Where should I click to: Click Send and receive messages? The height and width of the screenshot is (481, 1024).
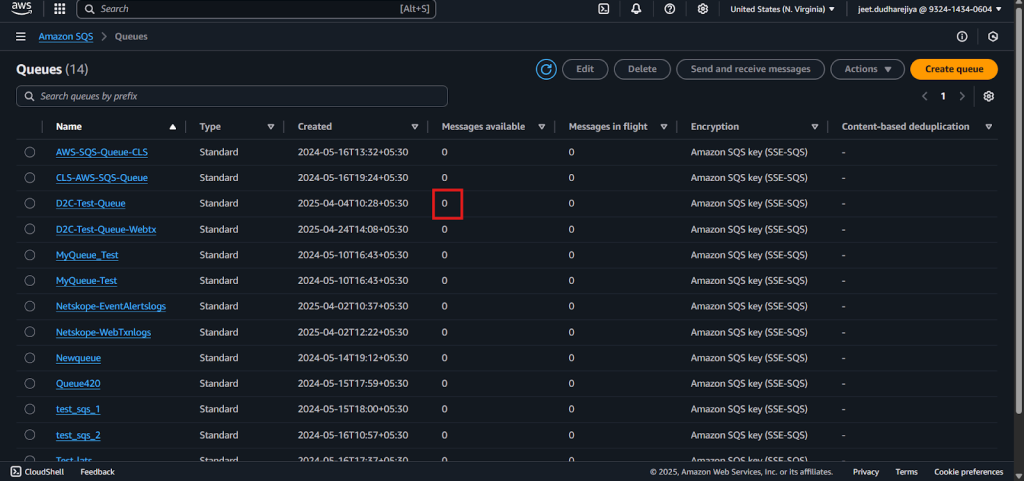(750, 69)
